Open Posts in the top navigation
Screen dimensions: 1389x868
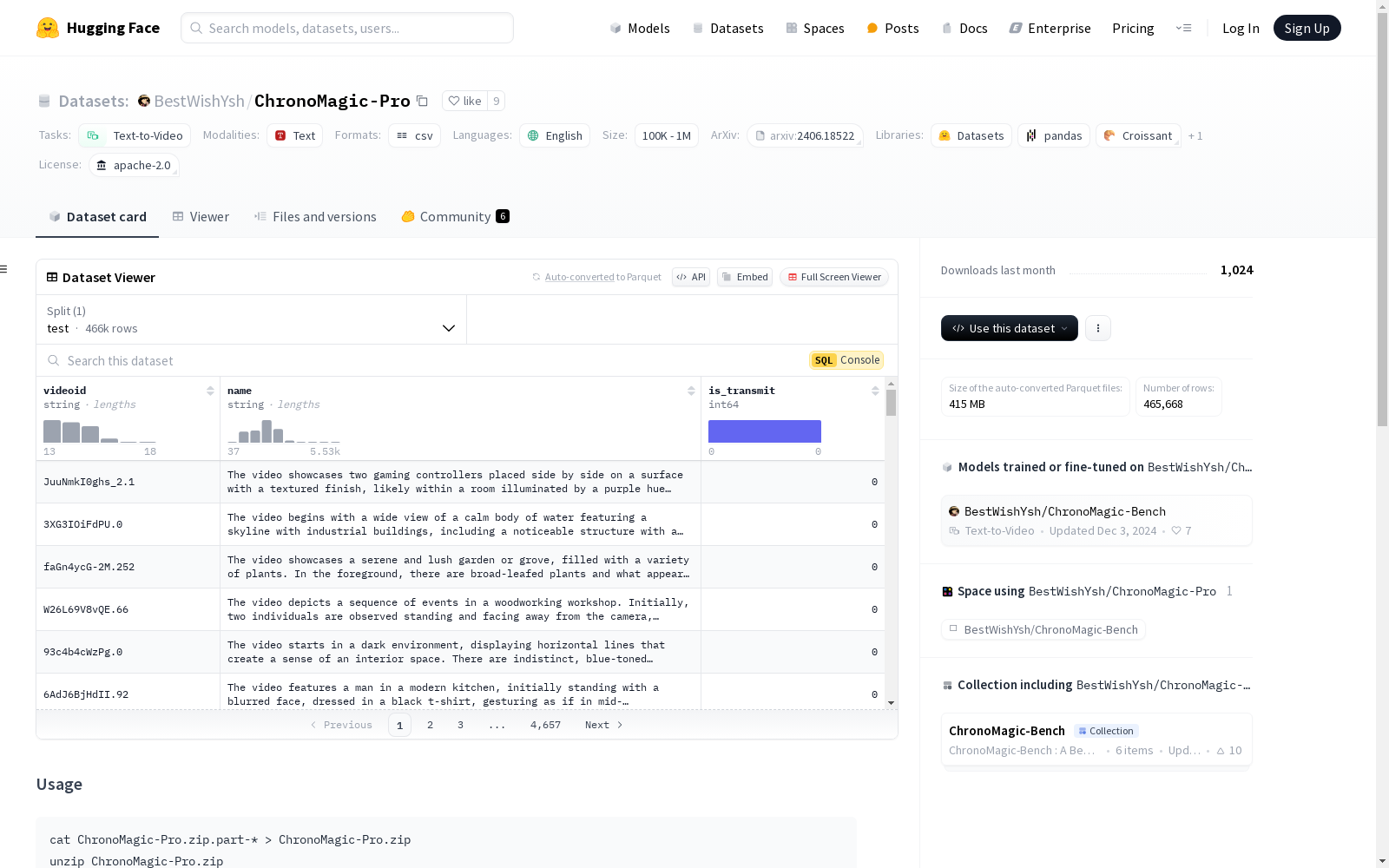[892, 28]
